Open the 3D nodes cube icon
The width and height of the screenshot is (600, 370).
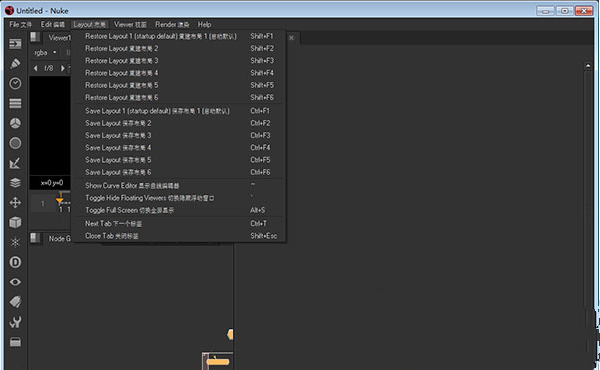click(x=15, y=222)
